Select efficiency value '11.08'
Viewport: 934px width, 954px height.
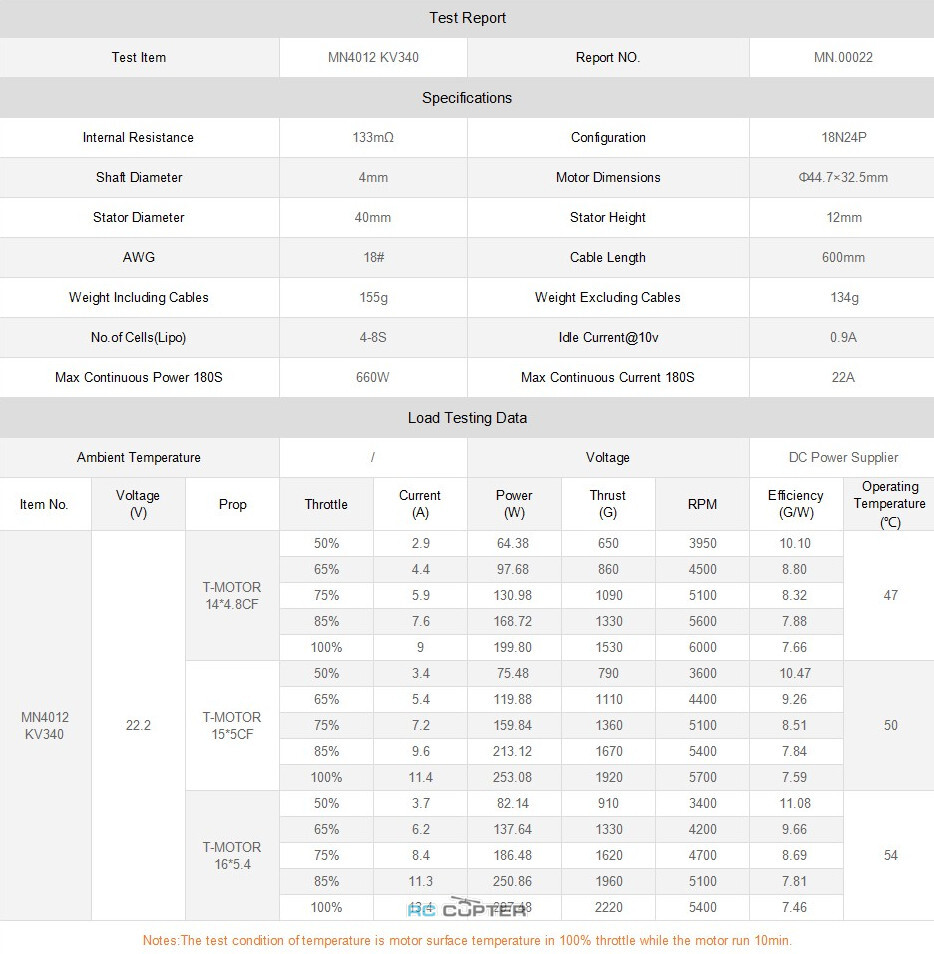pyautogui.click(x=795, y=804)
